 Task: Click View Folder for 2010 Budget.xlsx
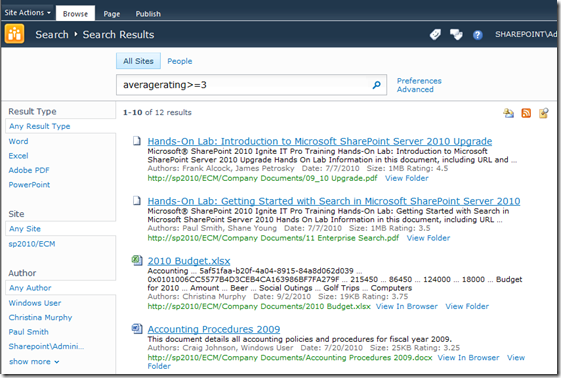(467, 306)
